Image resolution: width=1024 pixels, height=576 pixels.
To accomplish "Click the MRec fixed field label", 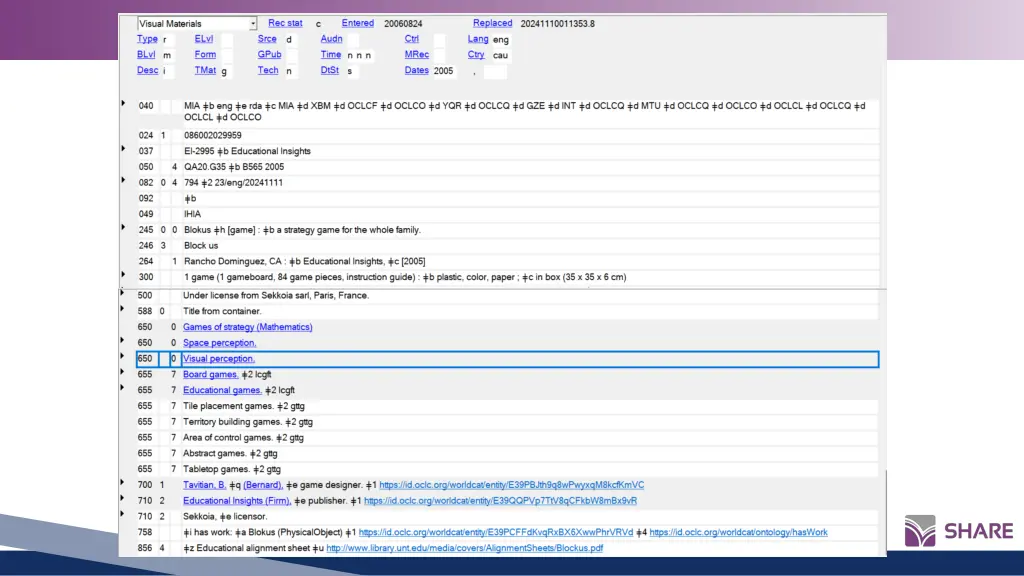I will click(x=417, y=54).
